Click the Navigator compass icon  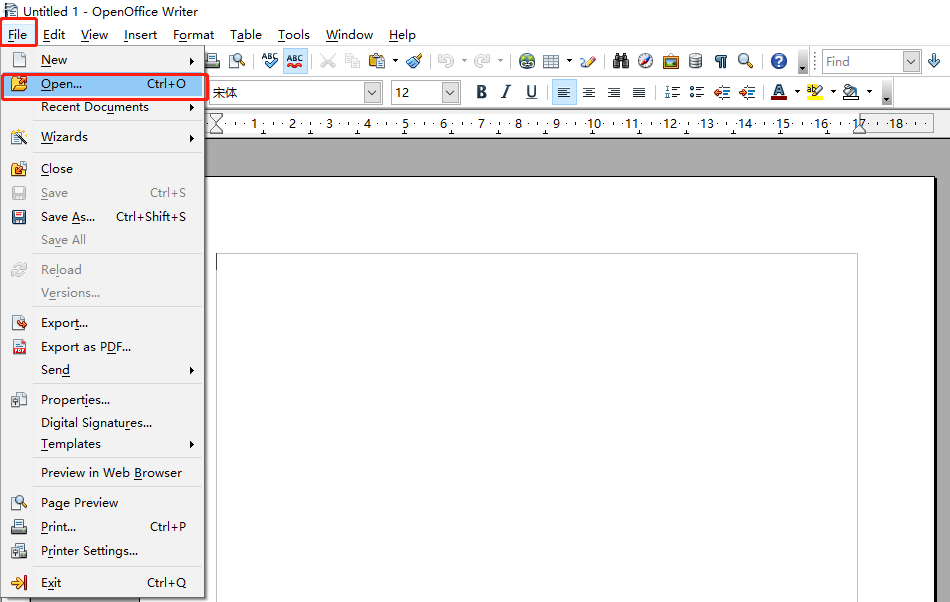coord(646,61)
